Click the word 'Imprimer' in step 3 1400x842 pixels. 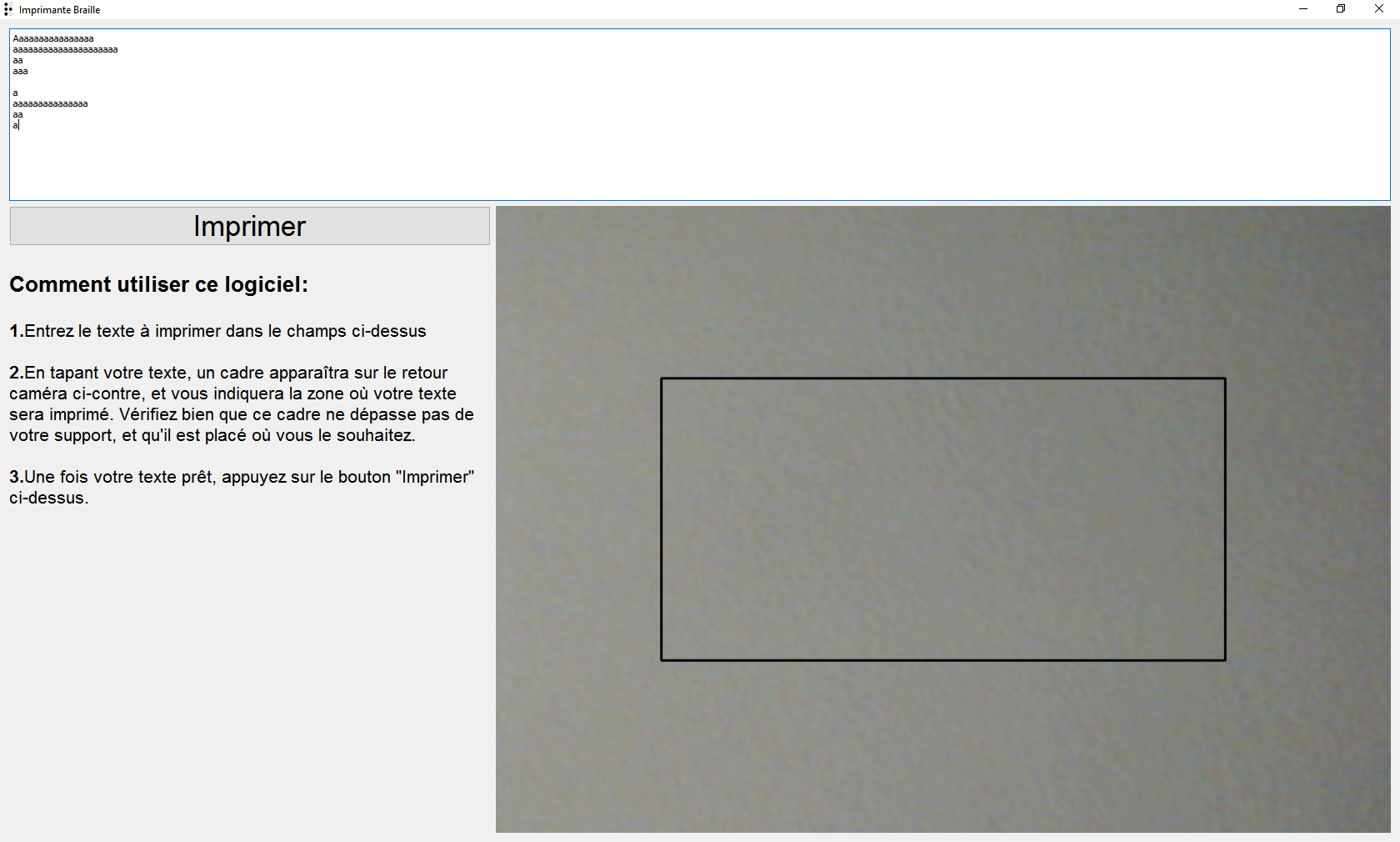tap(434, 477)
